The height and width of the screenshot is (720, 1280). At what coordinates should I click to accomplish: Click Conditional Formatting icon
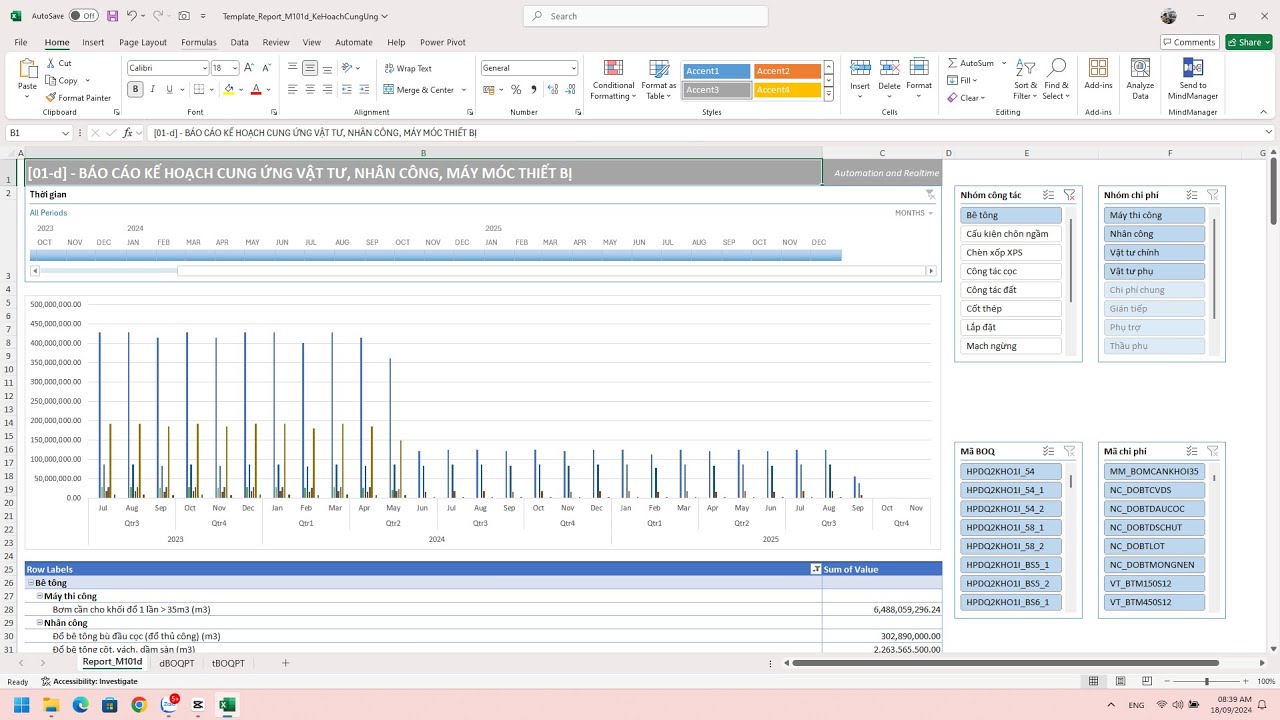613,68
